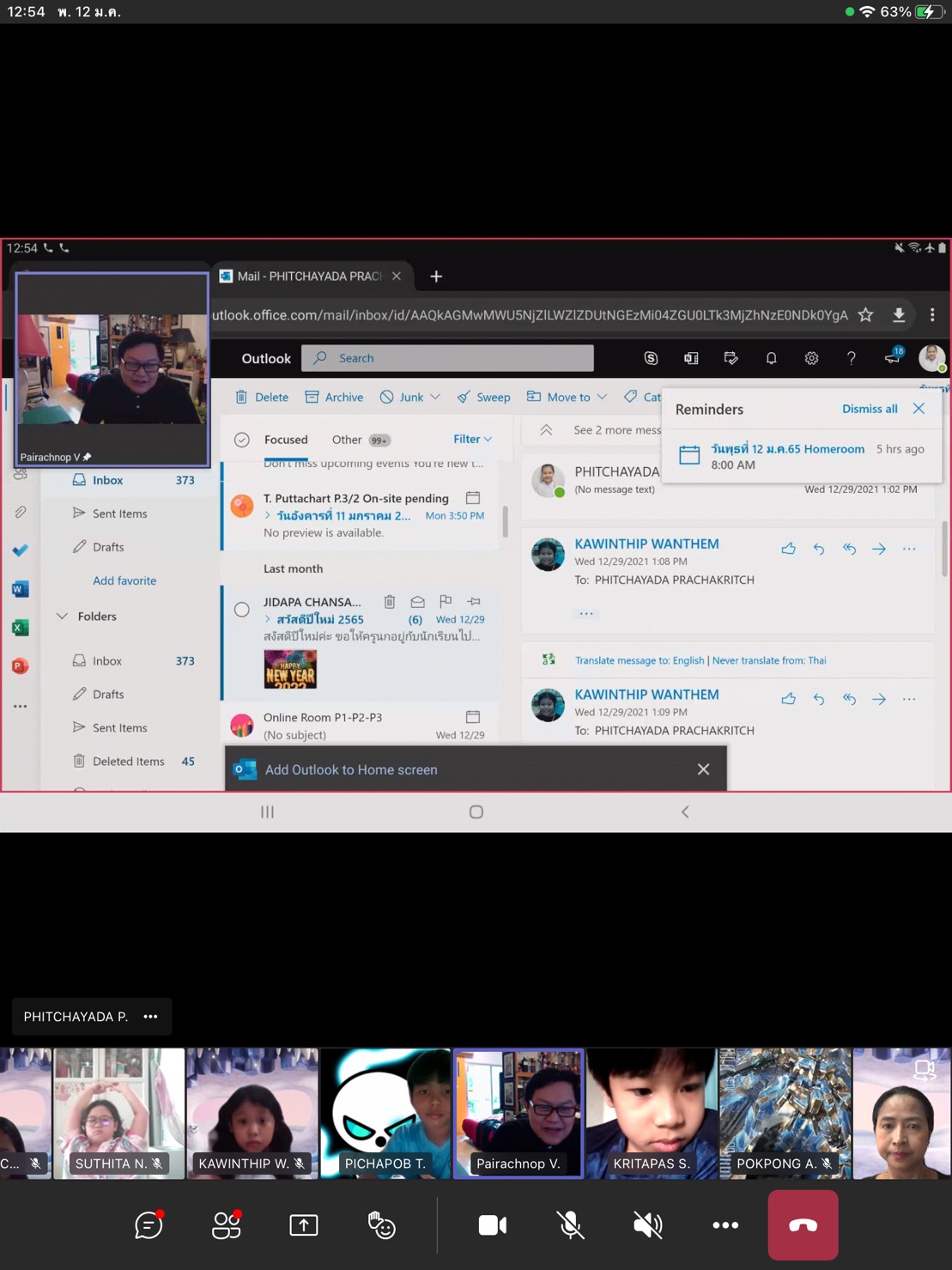Toggle the speaker audio
The height and width of the screenshot is (1270, 952).
[647, 1225]
